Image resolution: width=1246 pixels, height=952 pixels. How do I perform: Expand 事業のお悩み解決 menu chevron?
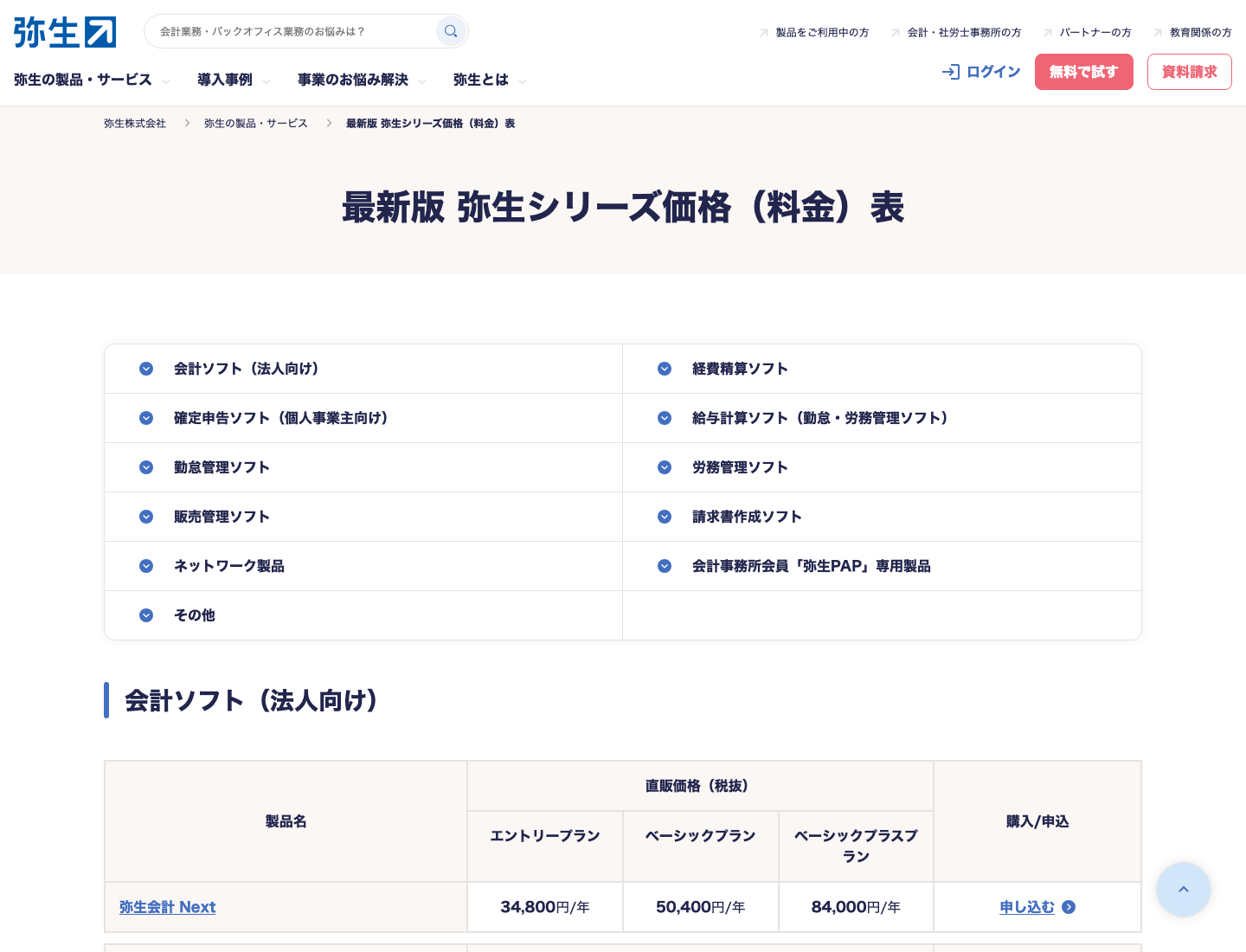[x=422, y=81]
